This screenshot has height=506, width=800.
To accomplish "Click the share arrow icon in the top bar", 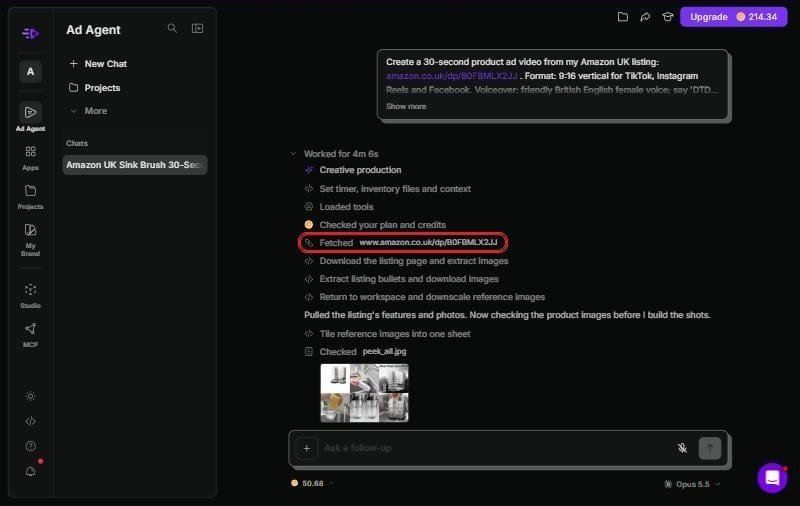I will tap(645, 17).
